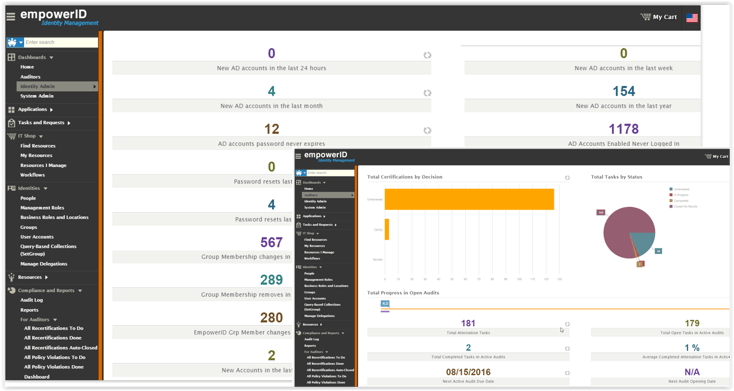Open Reports in the back sidebar

pos(29,310)
